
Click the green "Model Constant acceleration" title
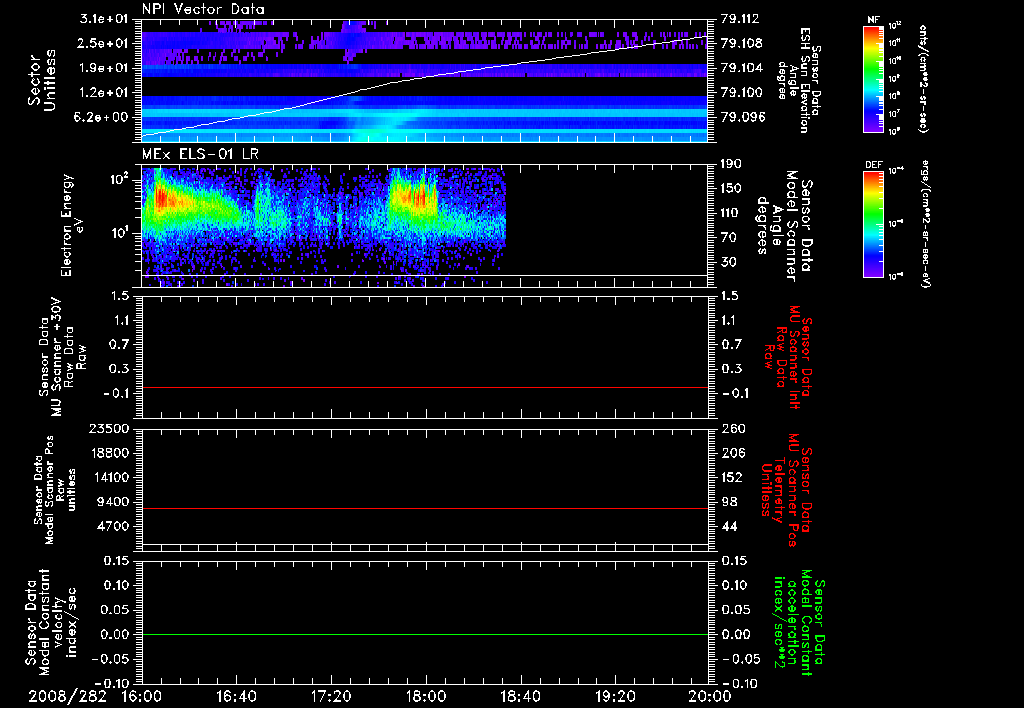(799, 623)
